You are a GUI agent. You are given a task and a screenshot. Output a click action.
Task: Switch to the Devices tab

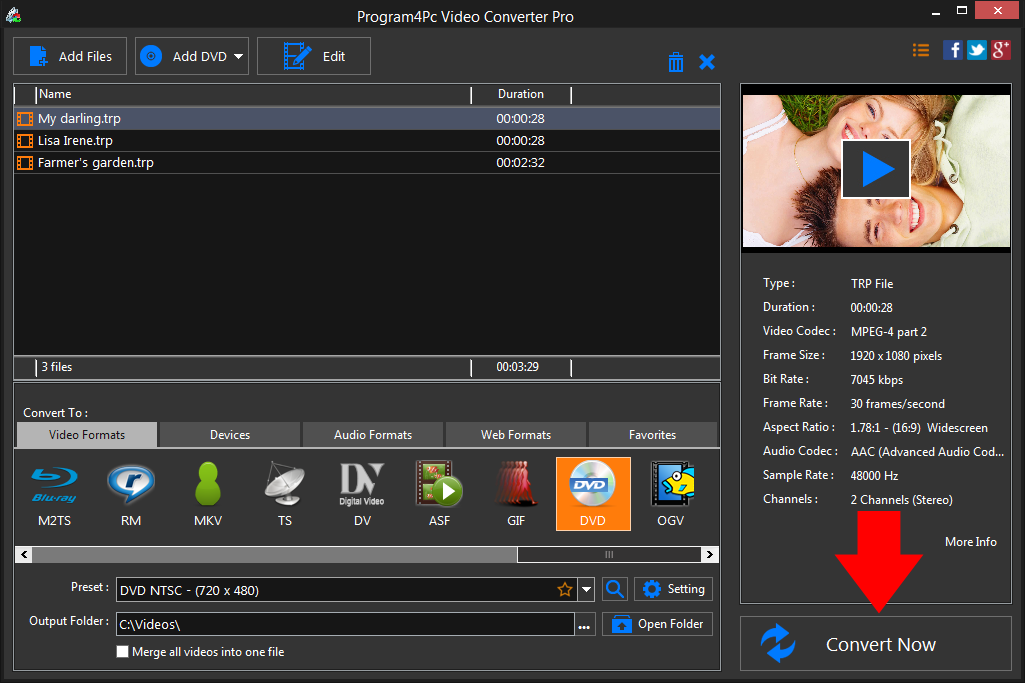pos(229,434)
